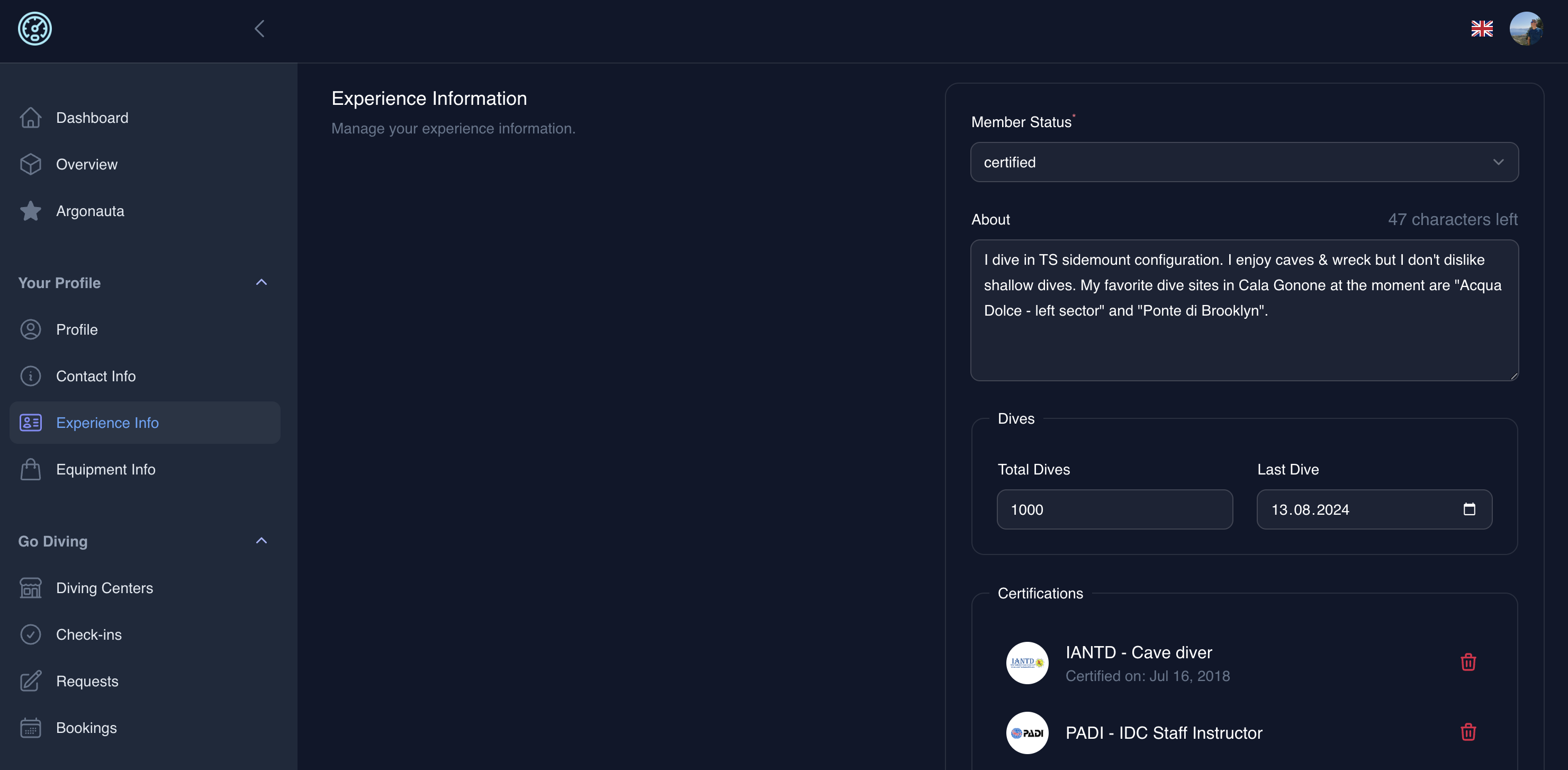Collapse sidebar with the back chevron

click(x=259, y=29)
